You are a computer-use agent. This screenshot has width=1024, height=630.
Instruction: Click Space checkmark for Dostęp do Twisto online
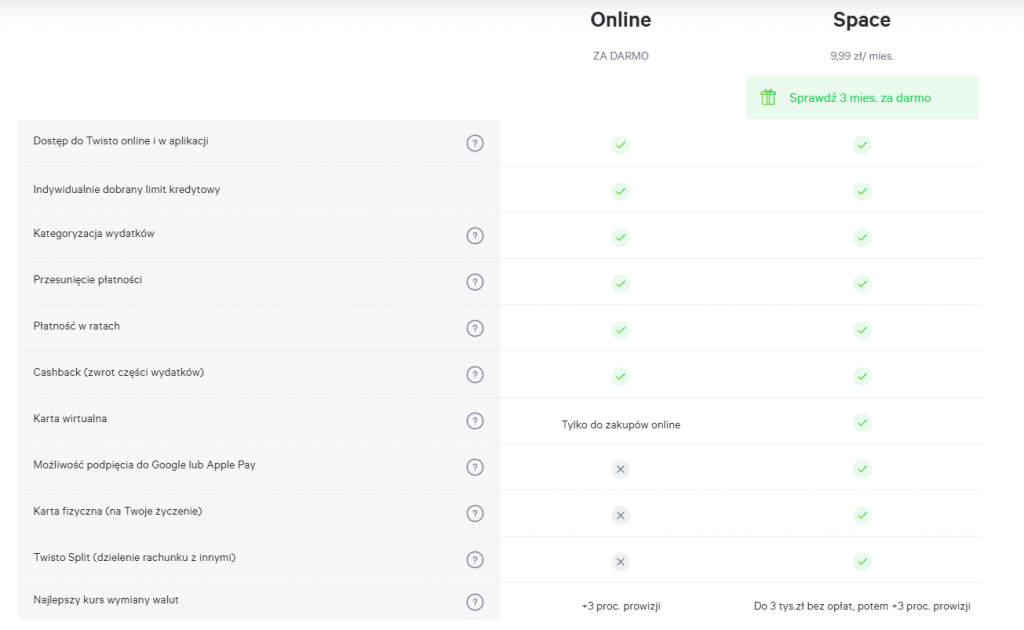coord(862,145)
